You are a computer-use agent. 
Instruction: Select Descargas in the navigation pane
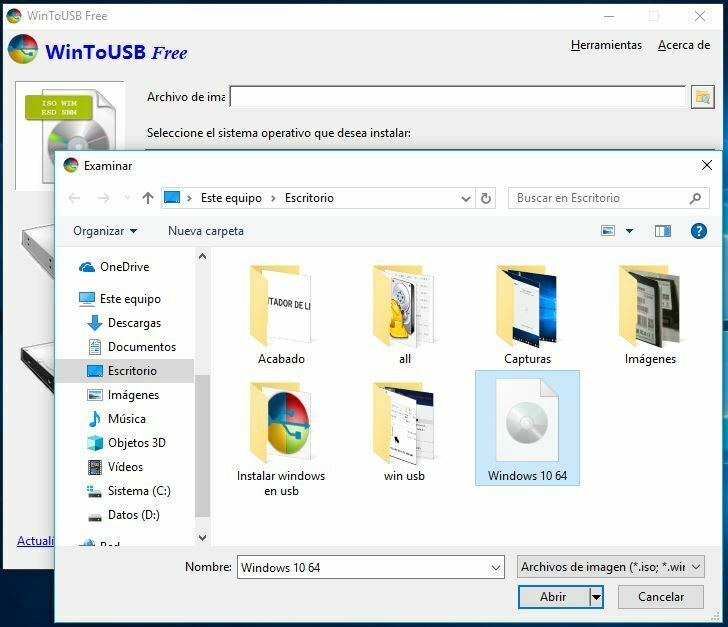(133, 323)
